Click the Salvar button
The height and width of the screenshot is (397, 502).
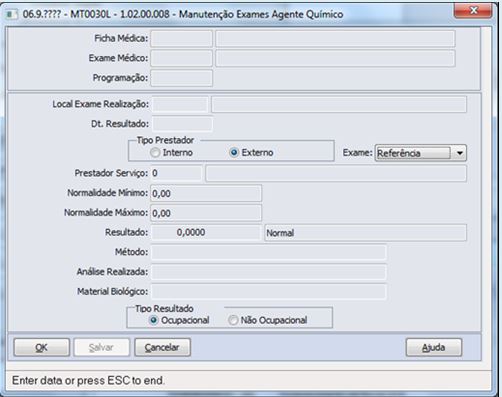click(102, 348)
